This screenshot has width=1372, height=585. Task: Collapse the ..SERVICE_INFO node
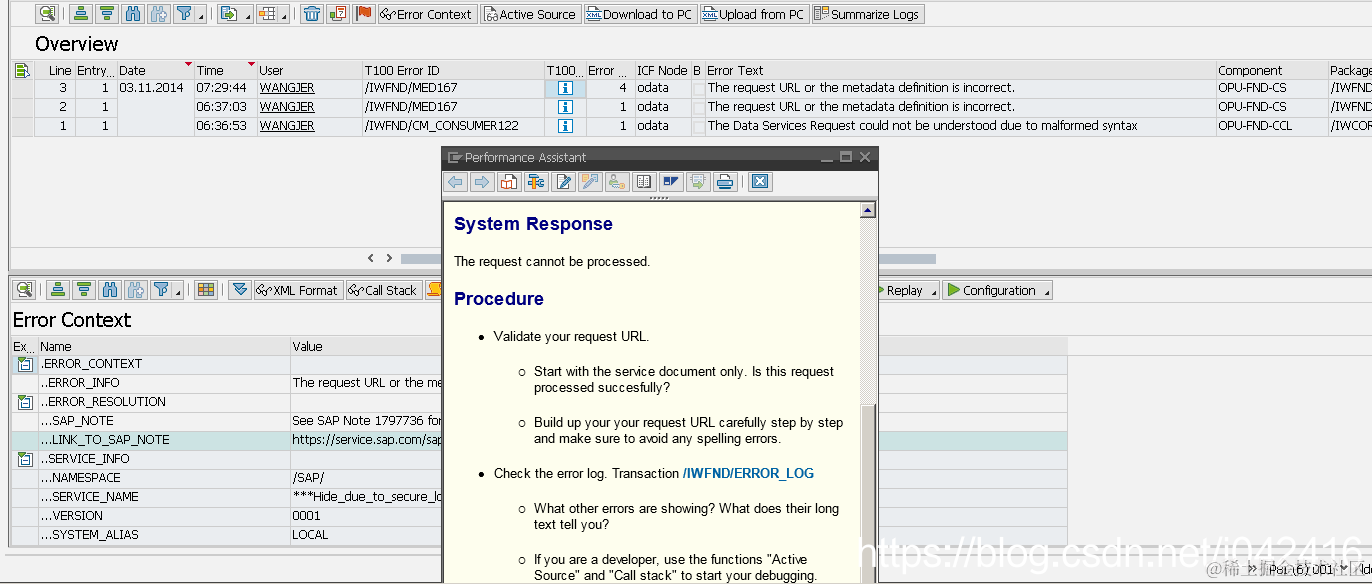click(25, 459)
